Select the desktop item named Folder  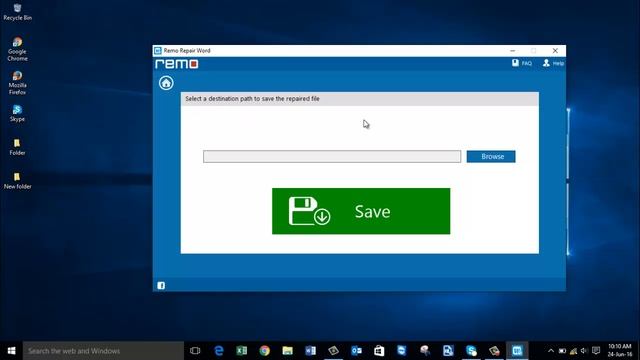17,147
